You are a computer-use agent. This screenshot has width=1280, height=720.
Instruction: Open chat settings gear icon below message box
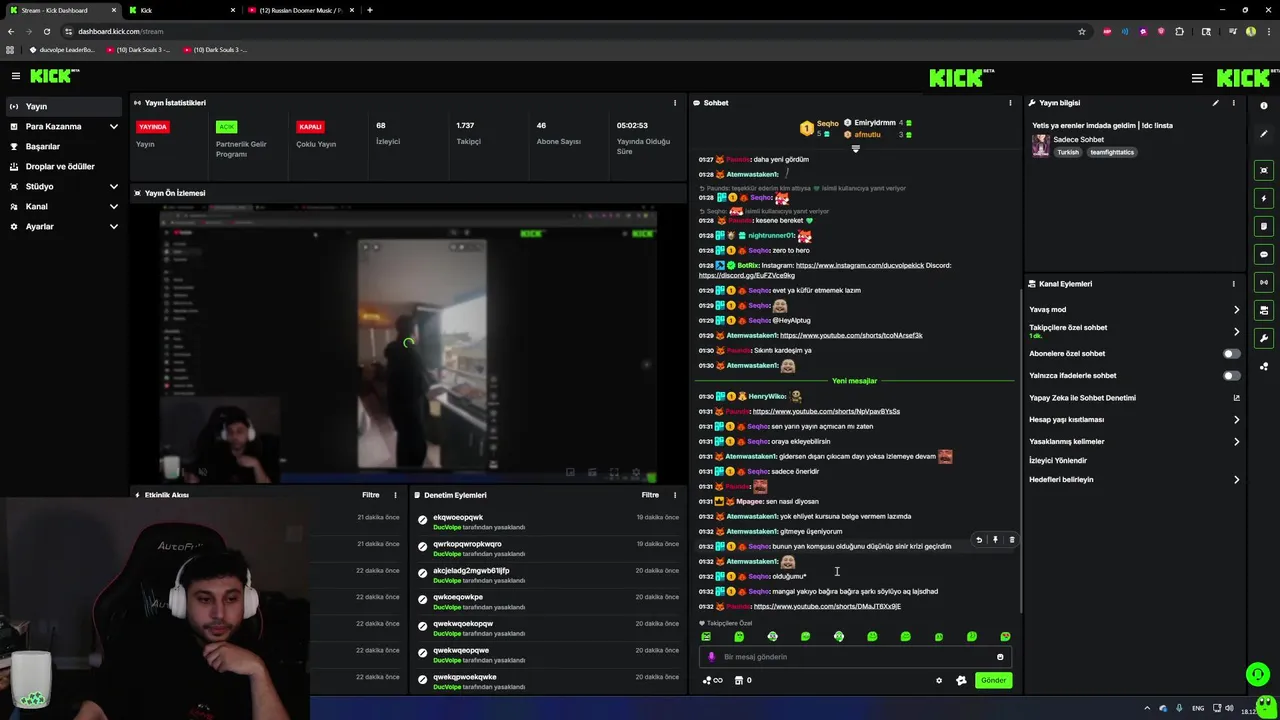coord(938,680)
